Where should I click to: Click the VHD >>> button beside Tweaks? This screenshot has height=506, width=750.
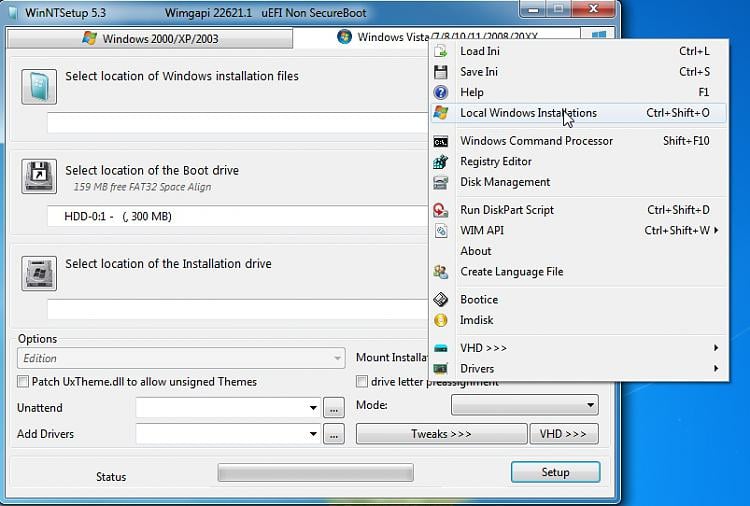(563, 434)
